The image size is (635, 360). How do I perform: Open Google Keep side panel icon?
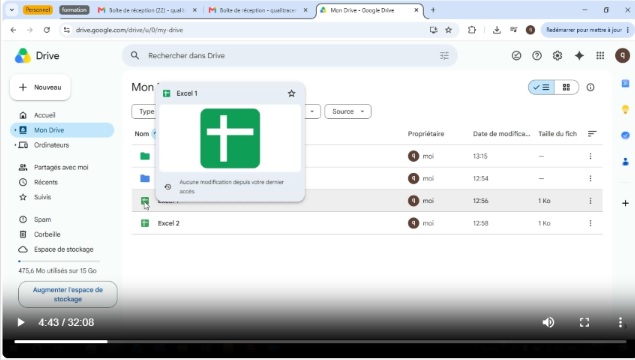click(625, 109)
